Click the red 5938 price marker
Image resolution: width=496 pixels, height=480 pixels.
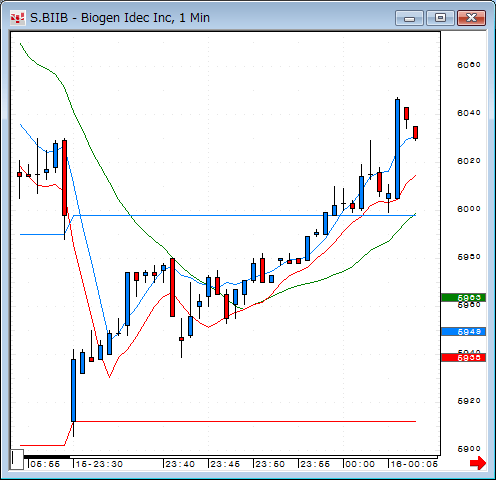click(463, 358)
